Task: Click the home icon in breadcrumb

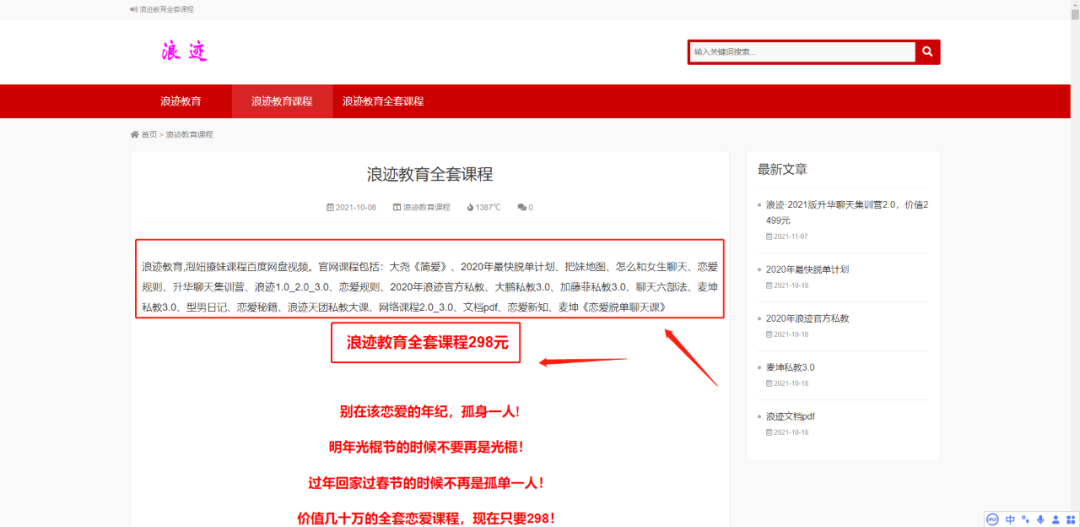Action: 135,134
